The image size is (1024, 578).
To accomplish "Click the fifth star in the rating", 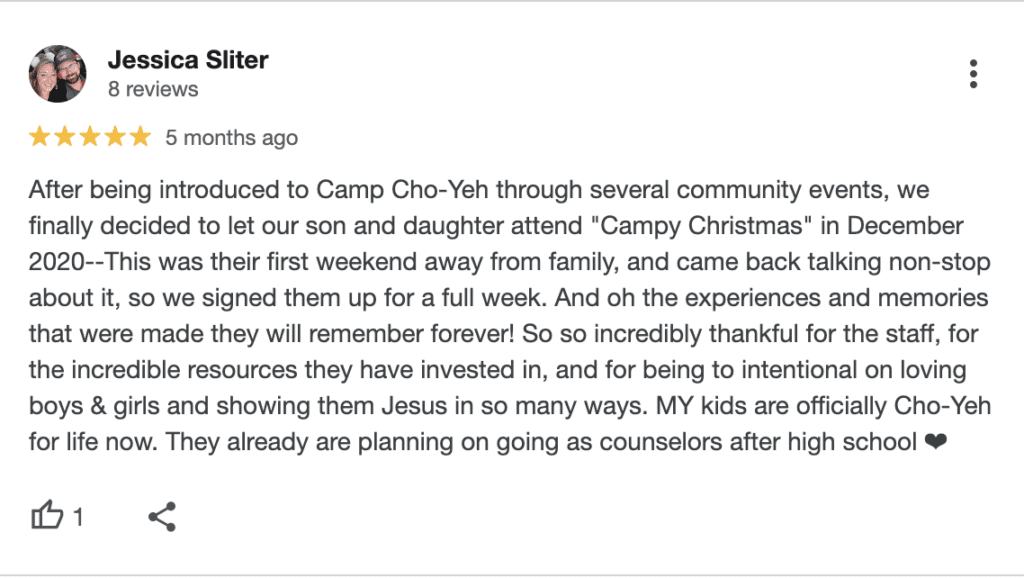I will click(140, 137).
